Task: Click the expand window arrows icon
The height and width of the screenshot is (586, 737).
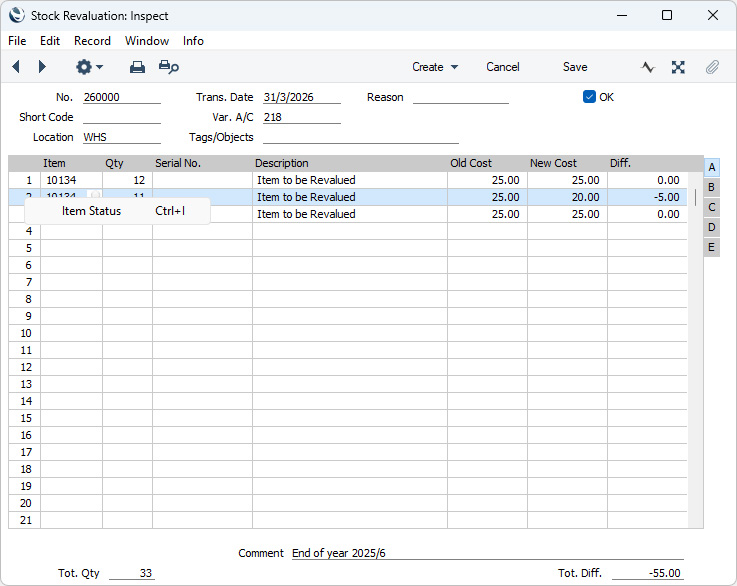Action: (x=678, y=67)
